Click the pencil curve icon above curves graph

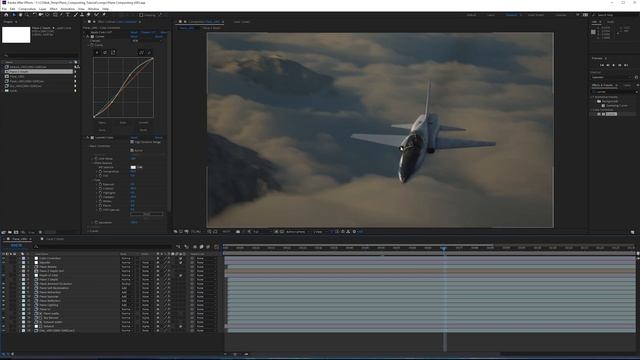coord(149,52)
